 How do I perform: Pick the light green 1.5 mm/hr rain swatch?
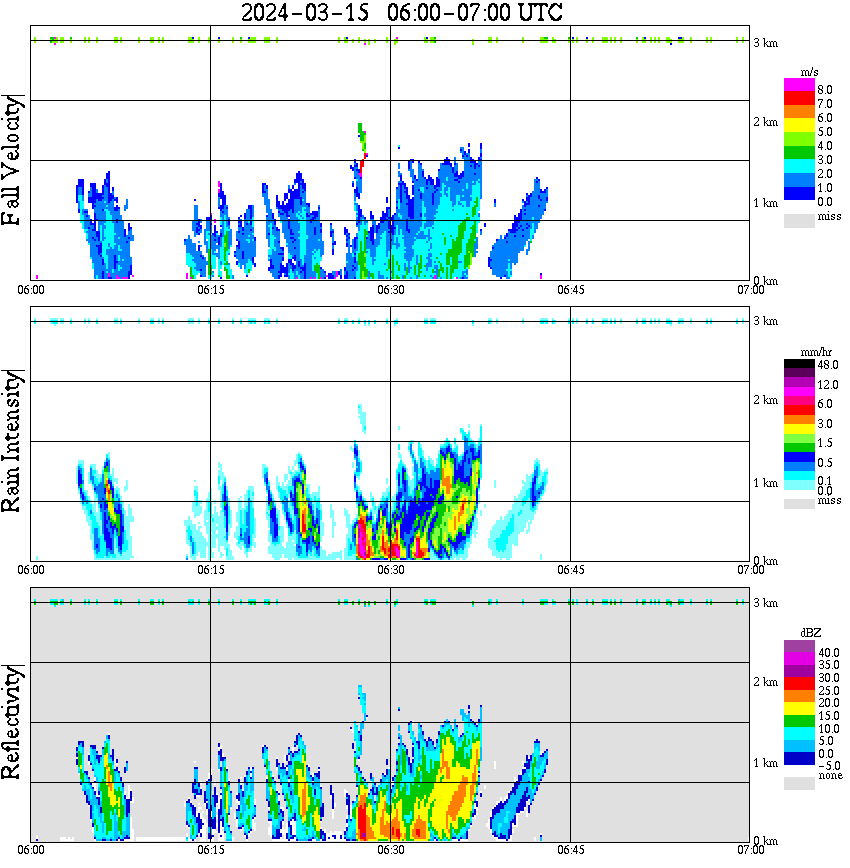(x=799, y=438)
